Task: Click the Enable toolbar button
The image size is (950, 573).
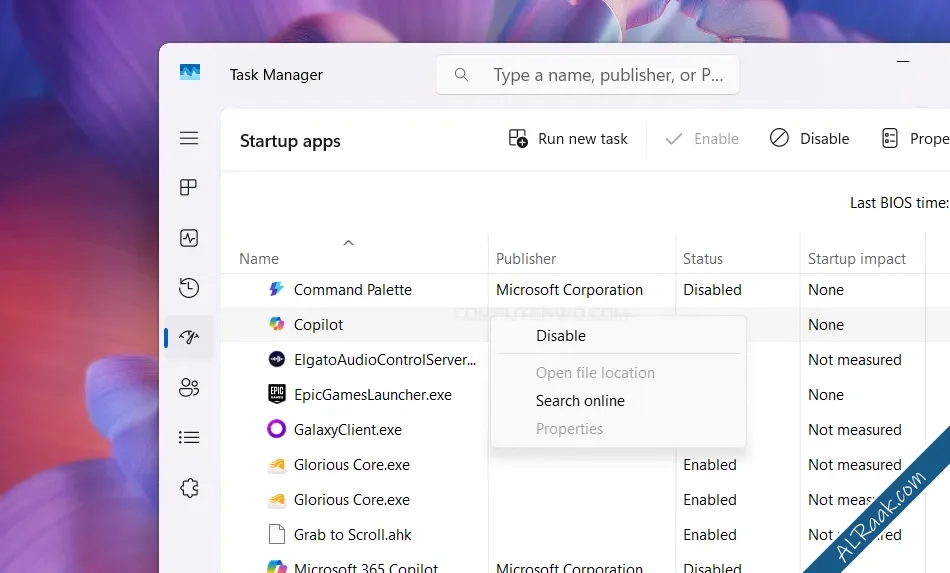Action: [x=702, y=139]
